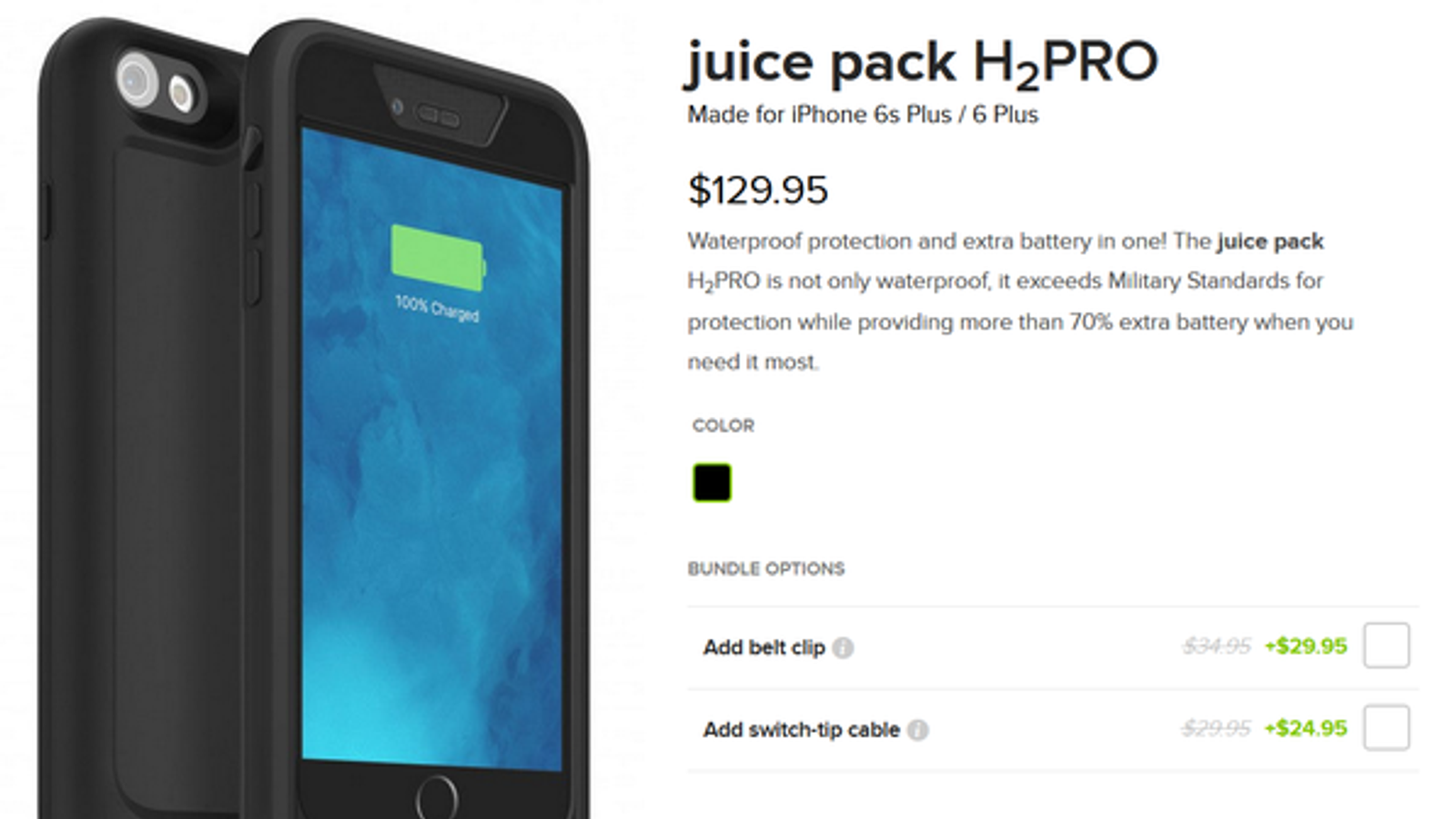Click the Add belt clip label
This screenshot has width=1456, height=819.
tap(763, 647)
